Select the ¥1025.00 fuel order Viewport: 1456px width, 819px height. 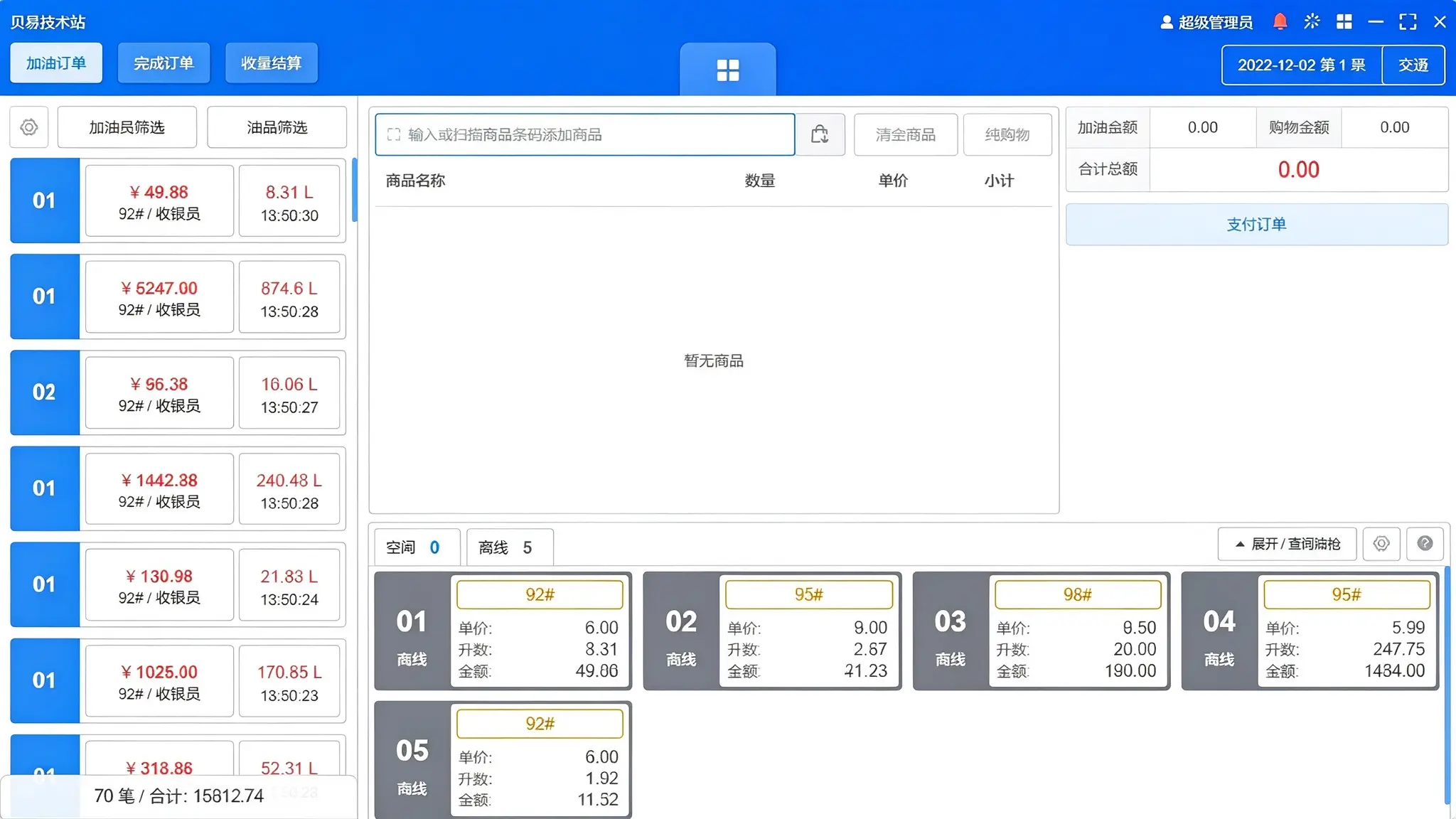(x=159, y=681)
